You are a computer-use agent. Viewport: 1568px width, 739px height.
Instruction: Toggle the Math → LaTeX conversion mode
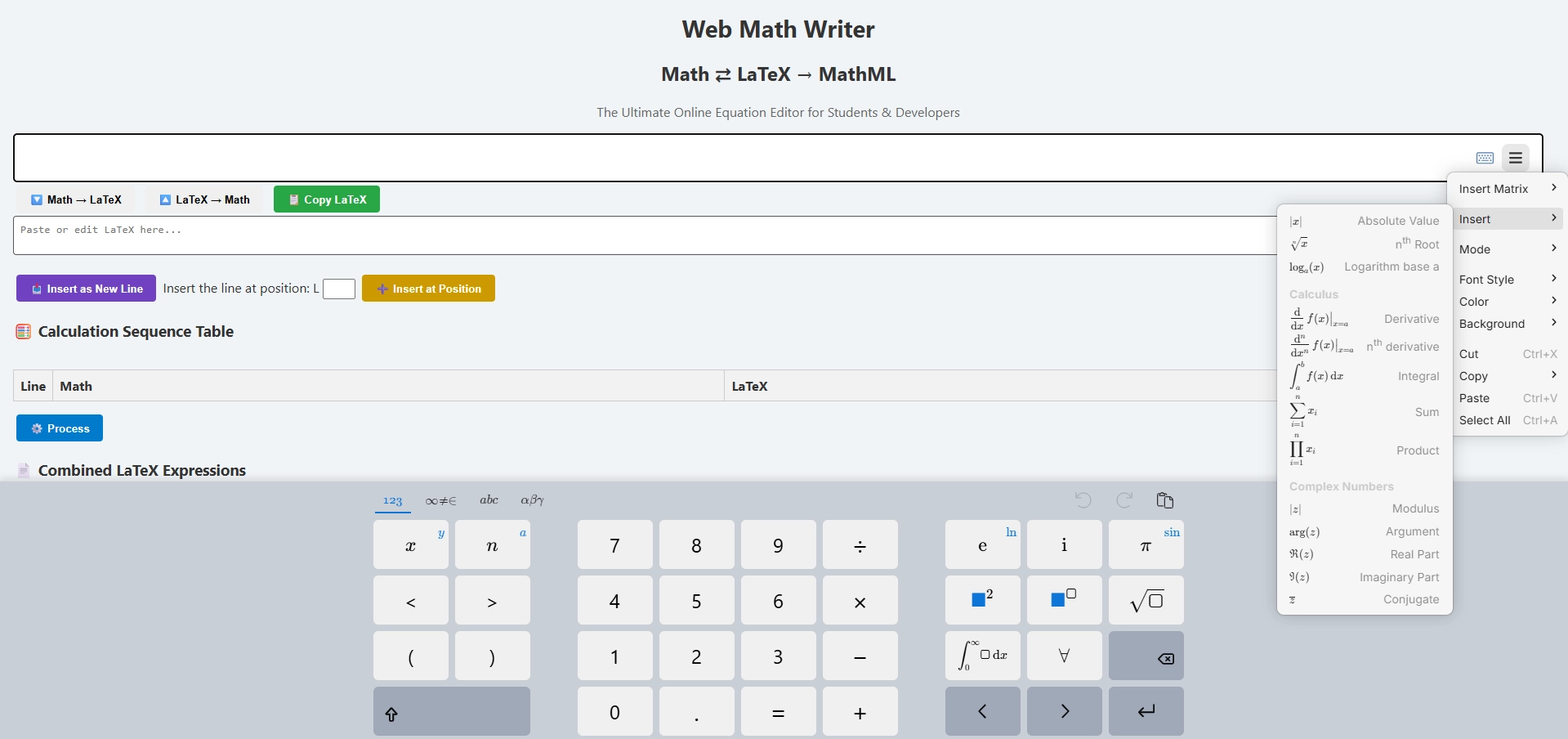[76, 199]
